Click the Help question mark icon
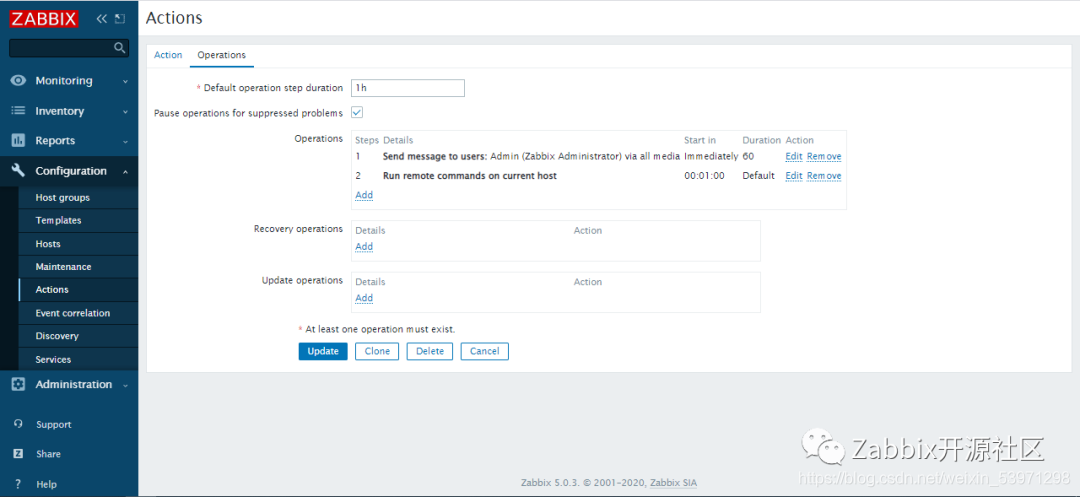 [x=19, y=484]
